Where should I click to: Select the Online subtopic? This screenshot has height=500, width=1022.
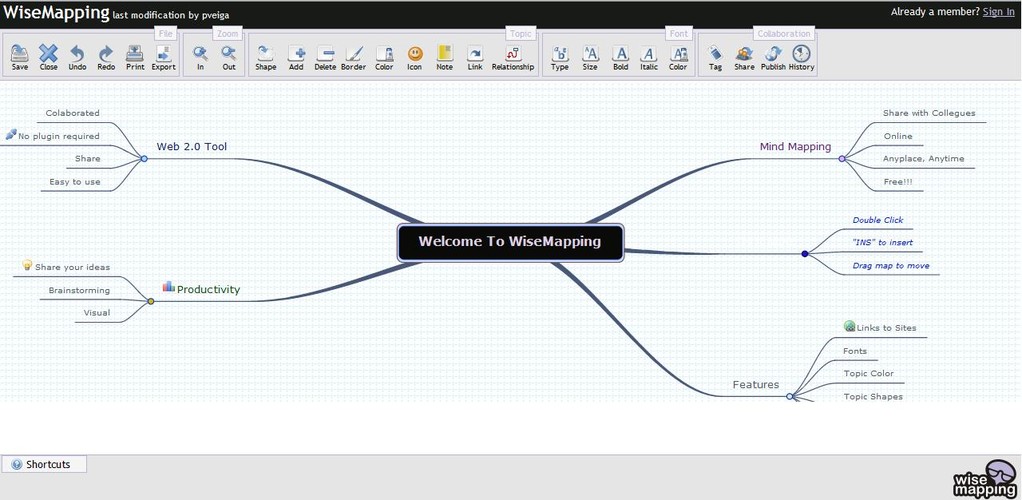click(x=898, y=136)
